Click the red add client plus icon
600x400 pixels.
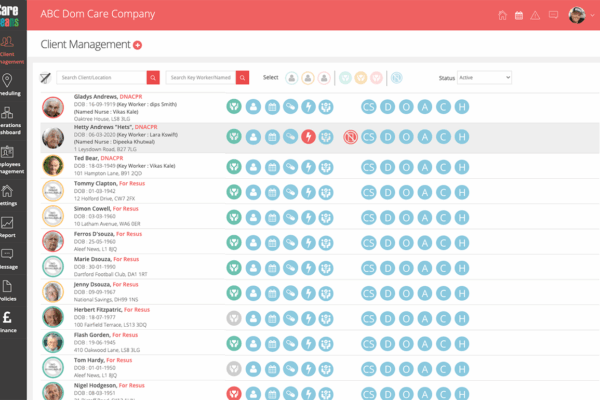138,45
